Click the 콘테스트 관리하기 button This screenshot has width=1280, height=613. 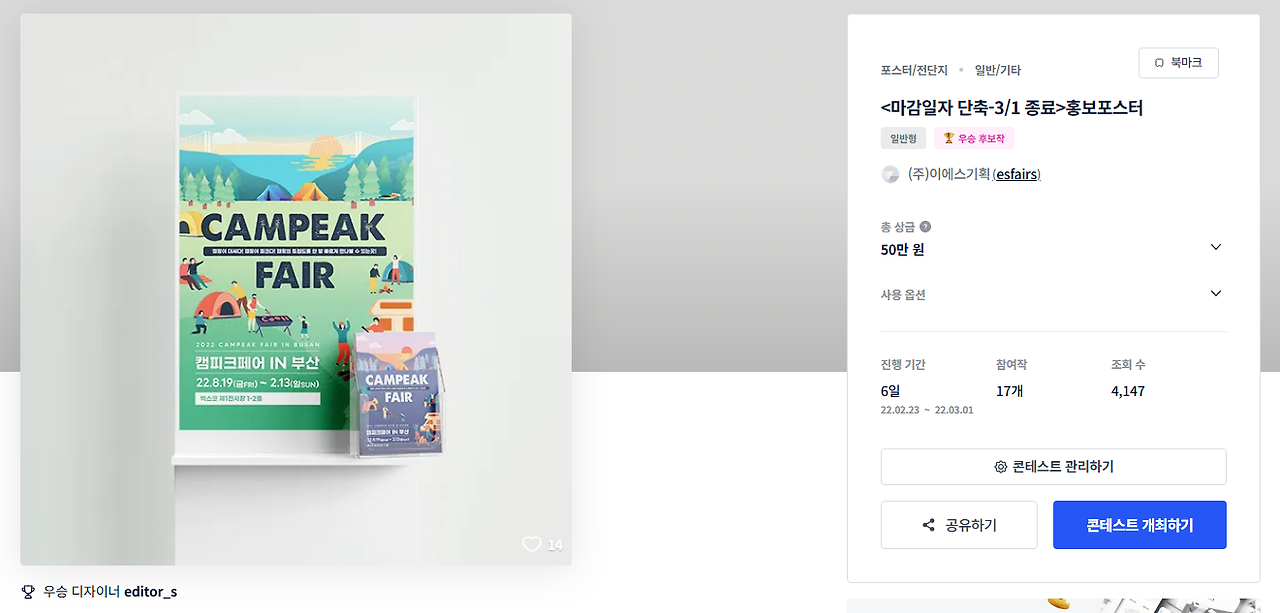click(x=1053, y=467)
